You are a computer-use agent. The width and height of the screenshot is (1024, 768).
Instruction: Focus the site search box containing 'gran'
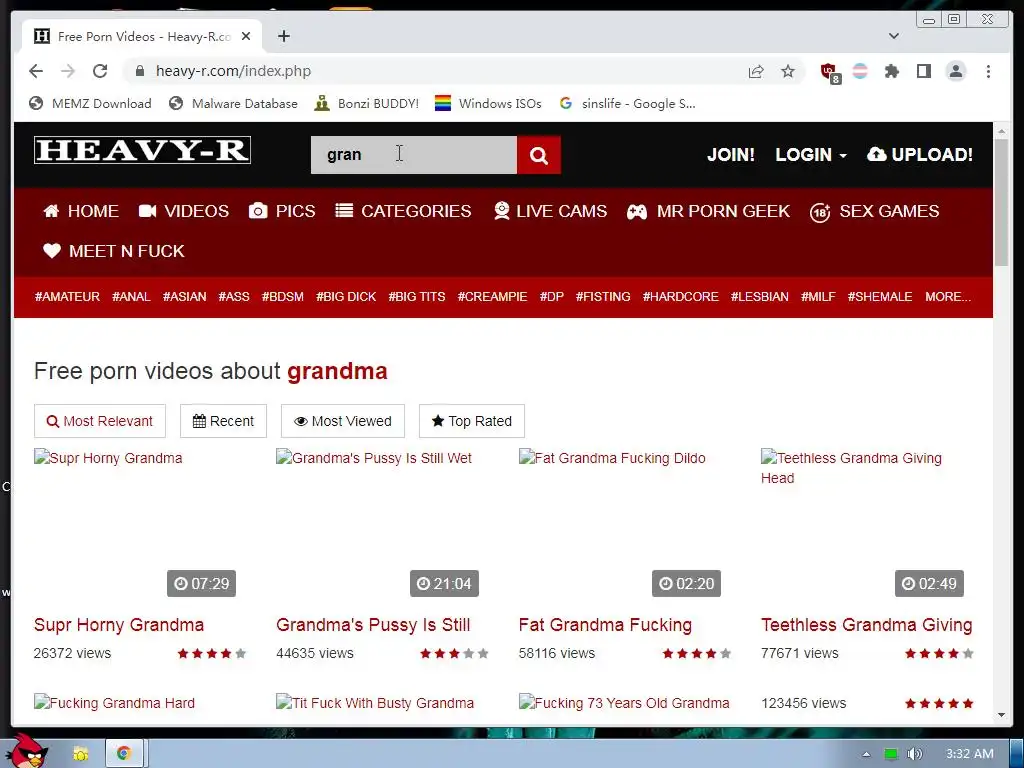[413, 155]
